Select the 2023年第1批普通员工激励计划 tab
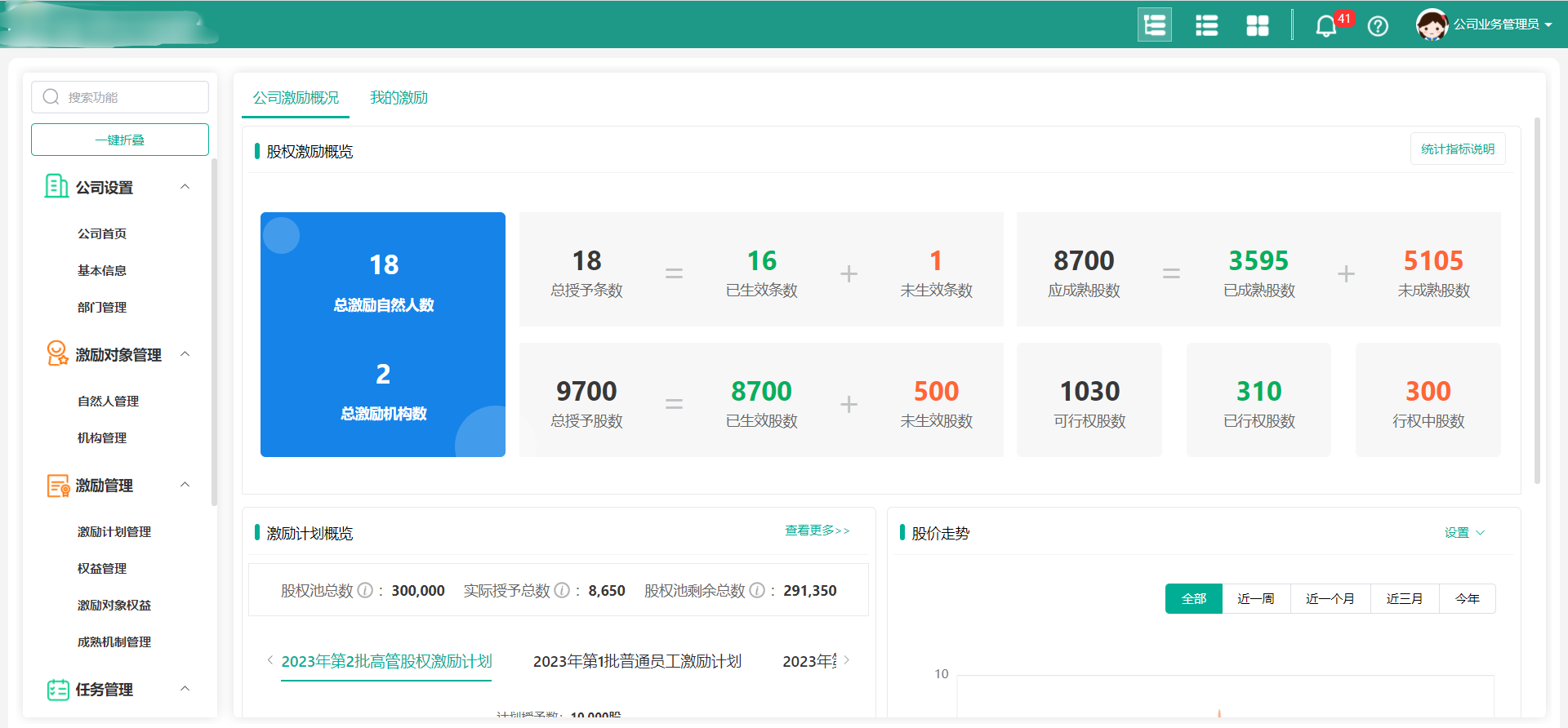The height and width of the screenshot is (728, 1568). coord(637,661)
